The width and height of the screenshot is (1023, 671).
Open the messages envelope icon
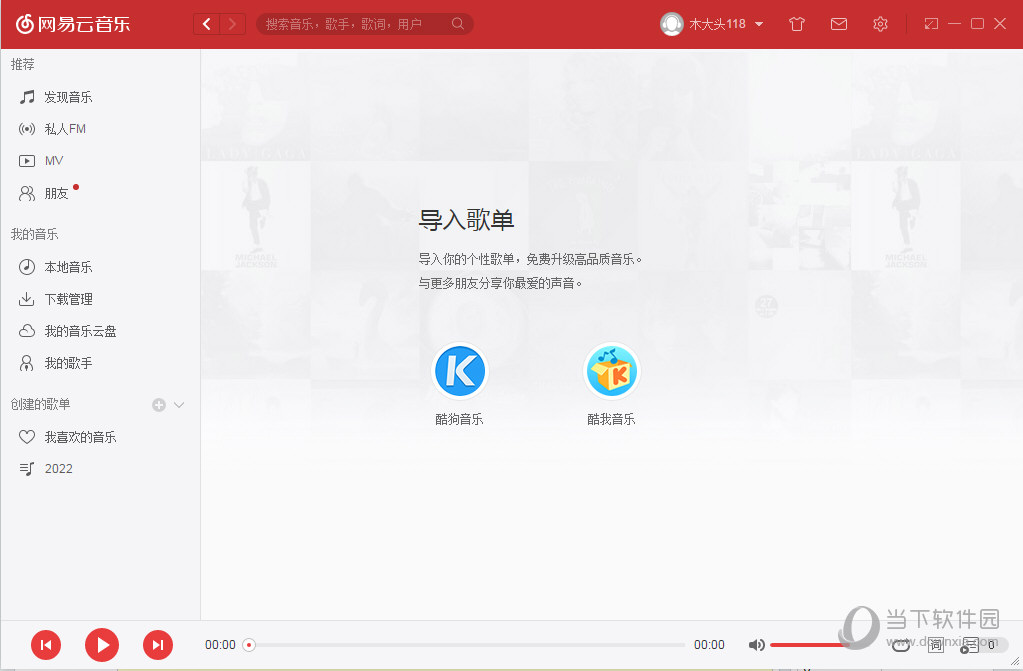[839, 23]
